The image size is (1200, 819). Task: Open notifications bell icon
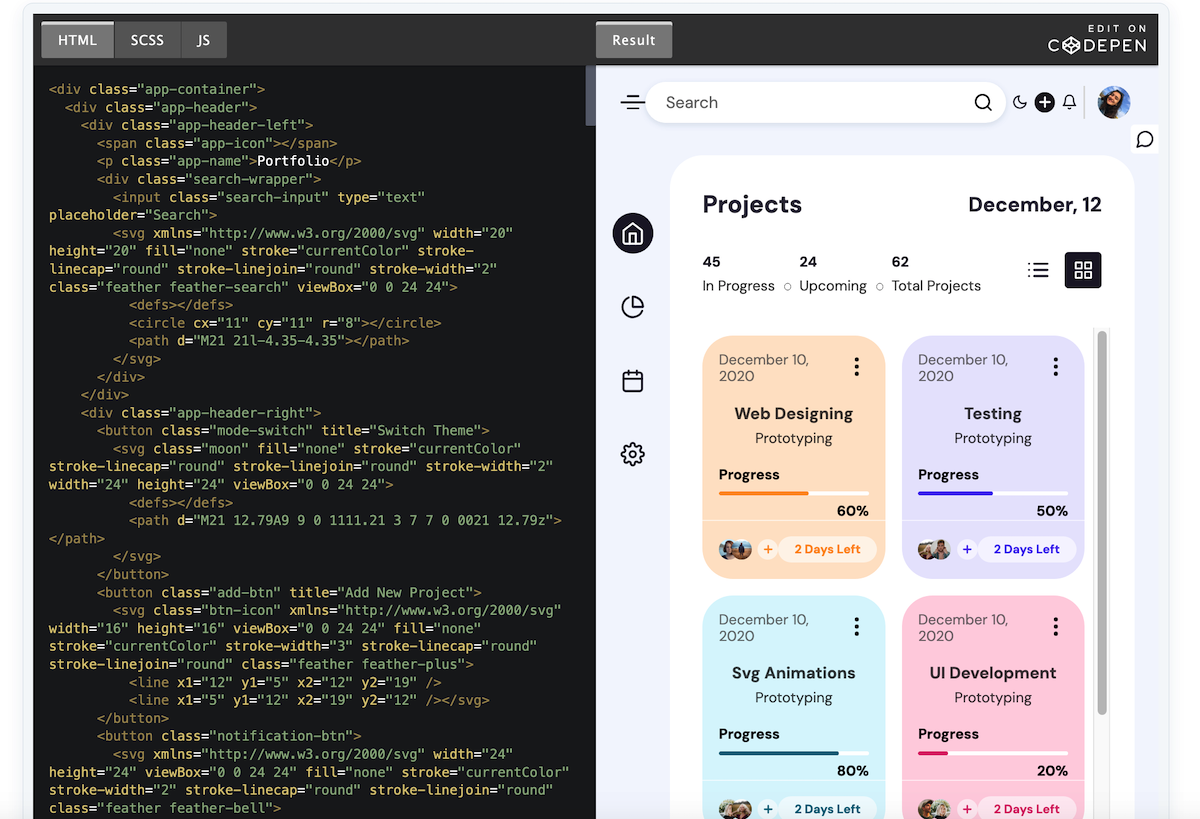(x=1069, y=102)
